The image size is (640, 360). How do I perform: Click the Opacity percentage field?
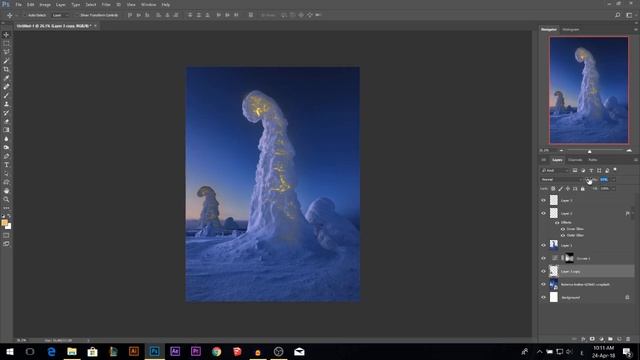click(604, 180)
